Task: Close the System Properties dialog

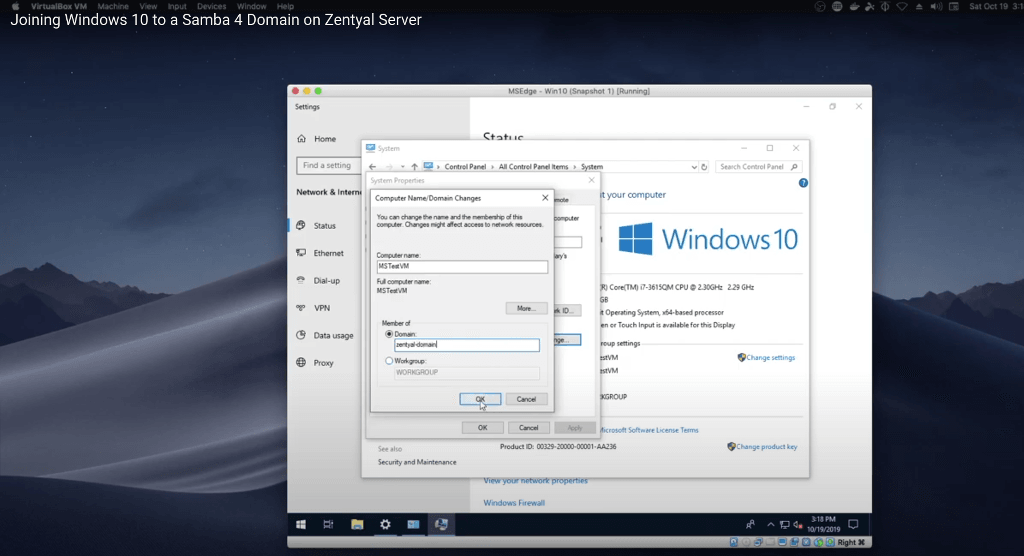Action: tap(592, 180)
